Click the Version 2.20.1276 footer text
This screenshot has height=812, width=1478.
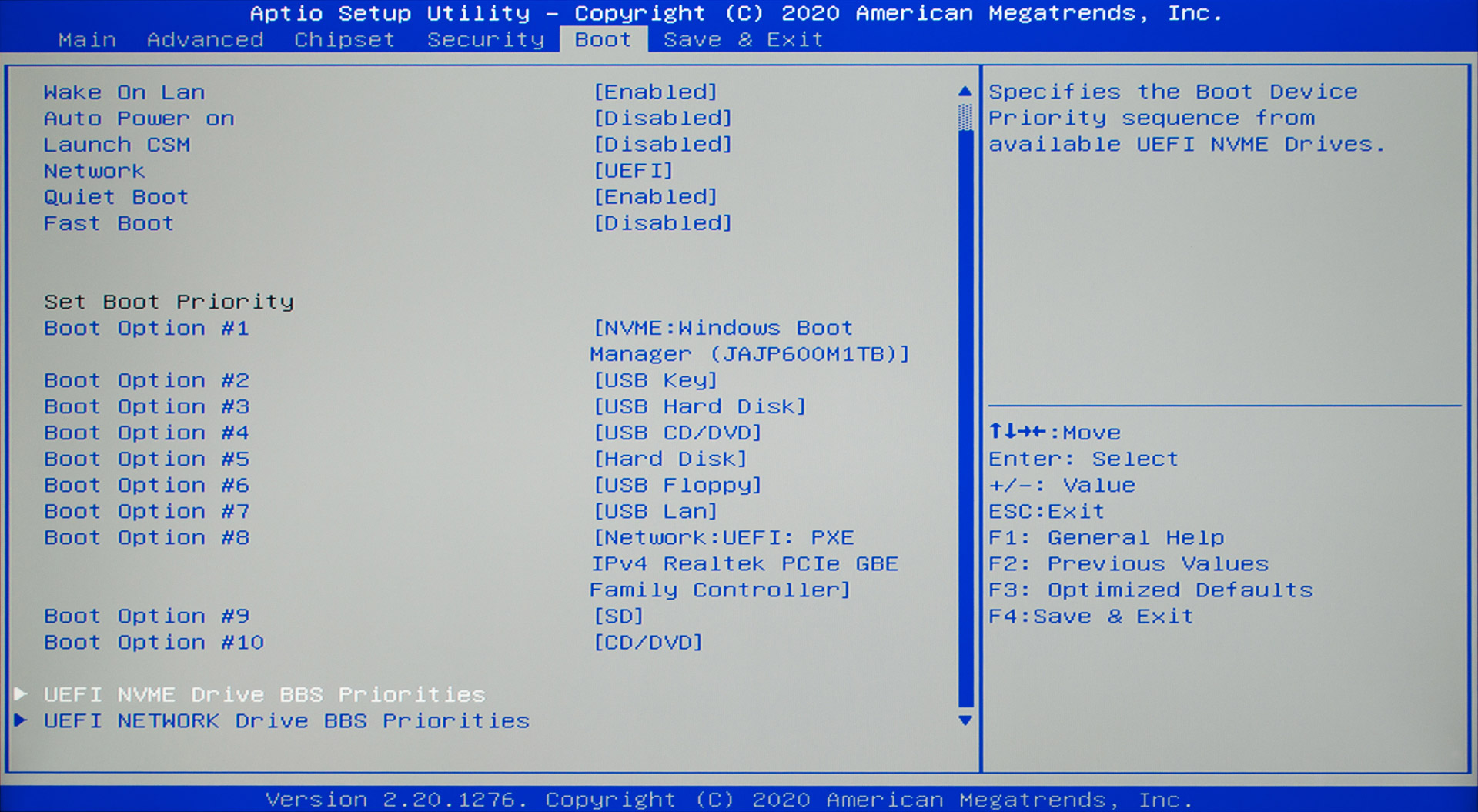tap(728, 800)
